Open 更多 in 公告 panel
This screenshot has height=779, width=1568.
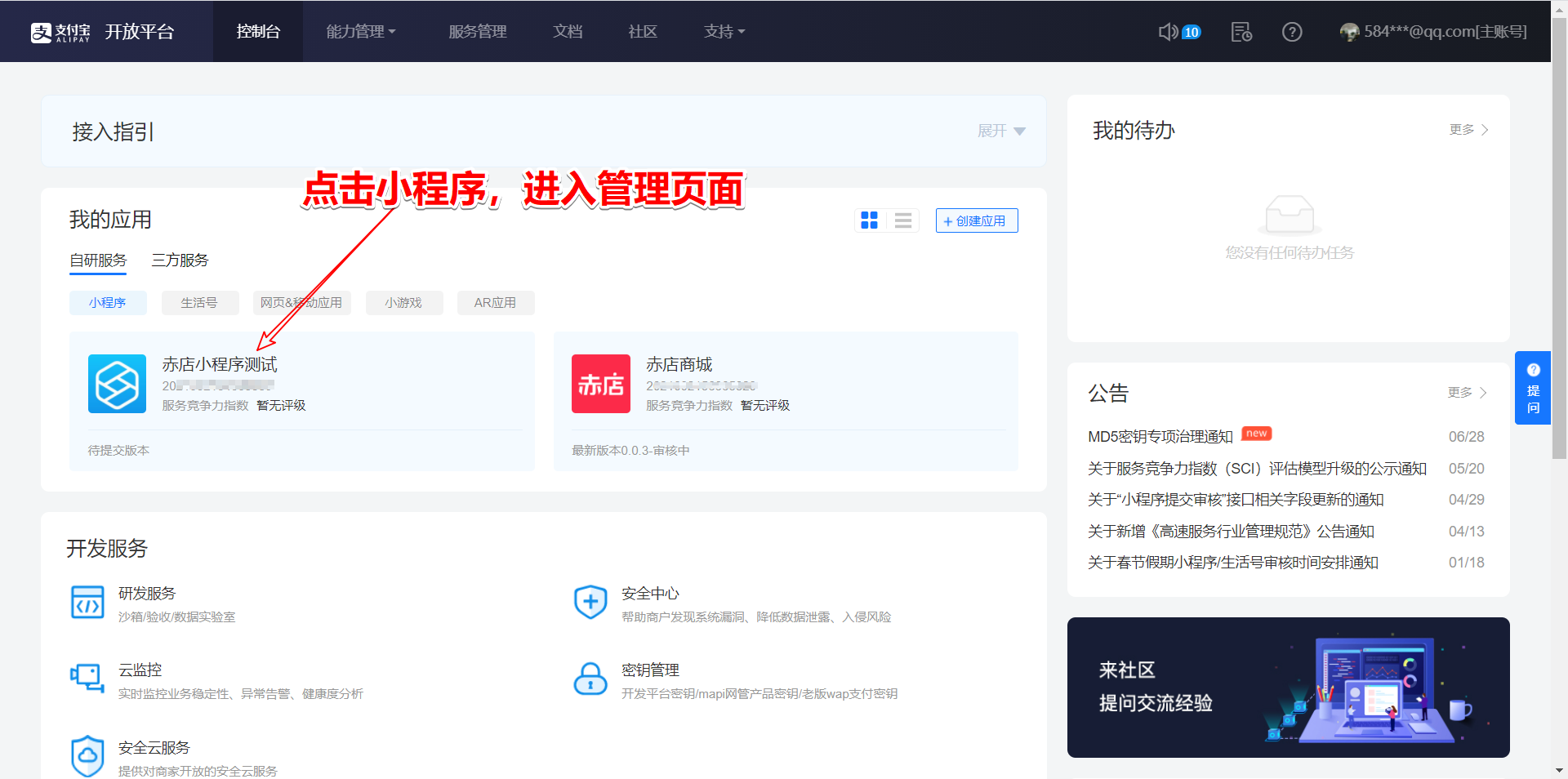point(1468,393)
